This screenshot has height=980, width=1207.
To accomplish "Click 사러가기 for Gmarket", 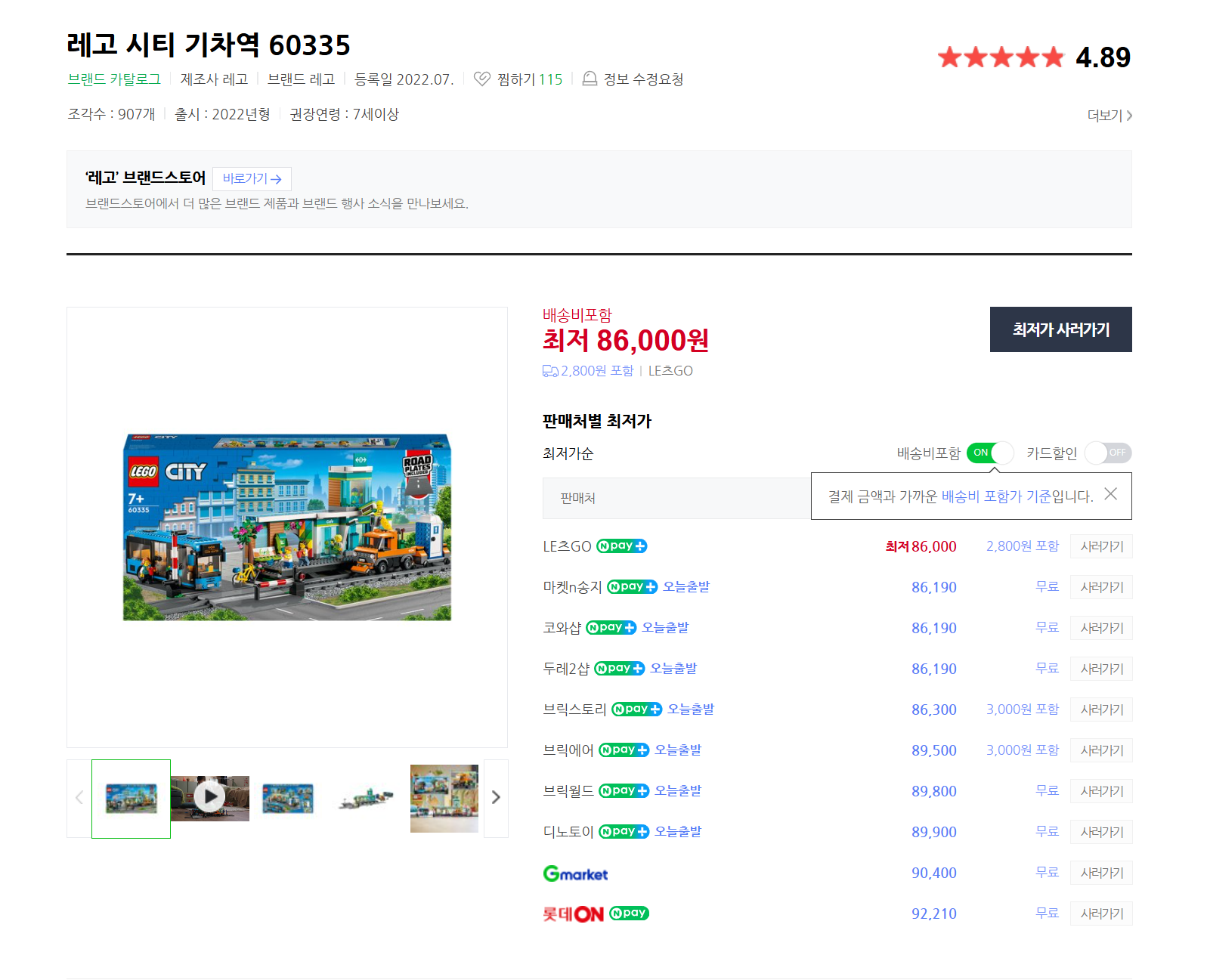I will tap(1101, 873).
